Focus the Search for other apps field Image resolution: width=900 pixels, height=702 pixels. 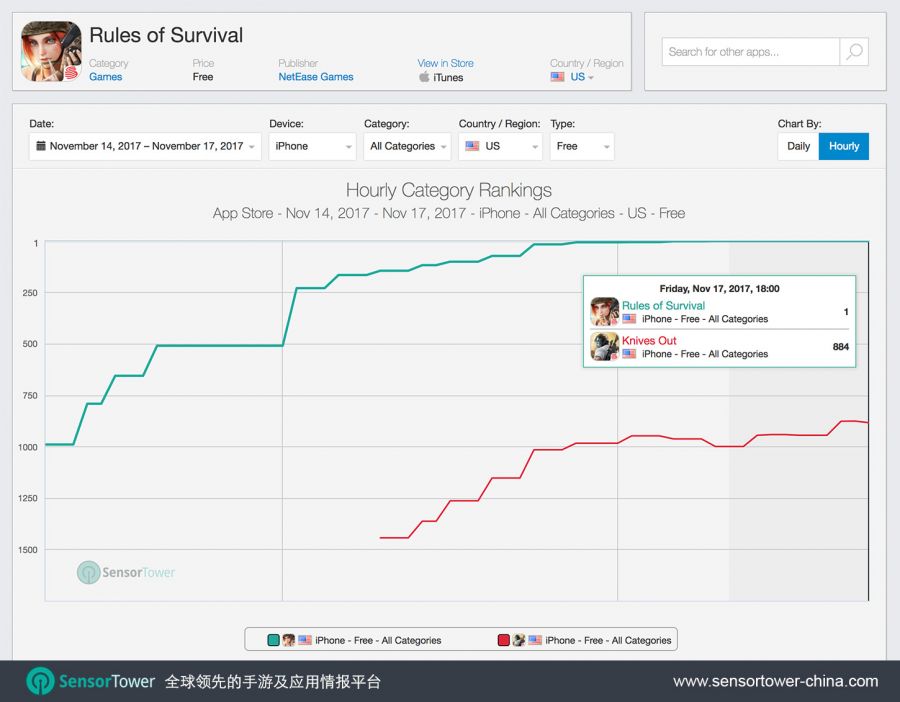pos(751,52)
